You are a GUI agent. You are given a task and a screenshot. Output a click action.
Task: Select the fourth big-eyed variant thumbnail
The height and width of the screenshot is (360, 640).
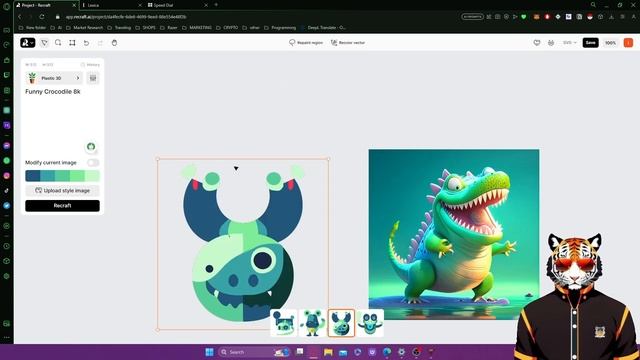(x=370, y=323)
